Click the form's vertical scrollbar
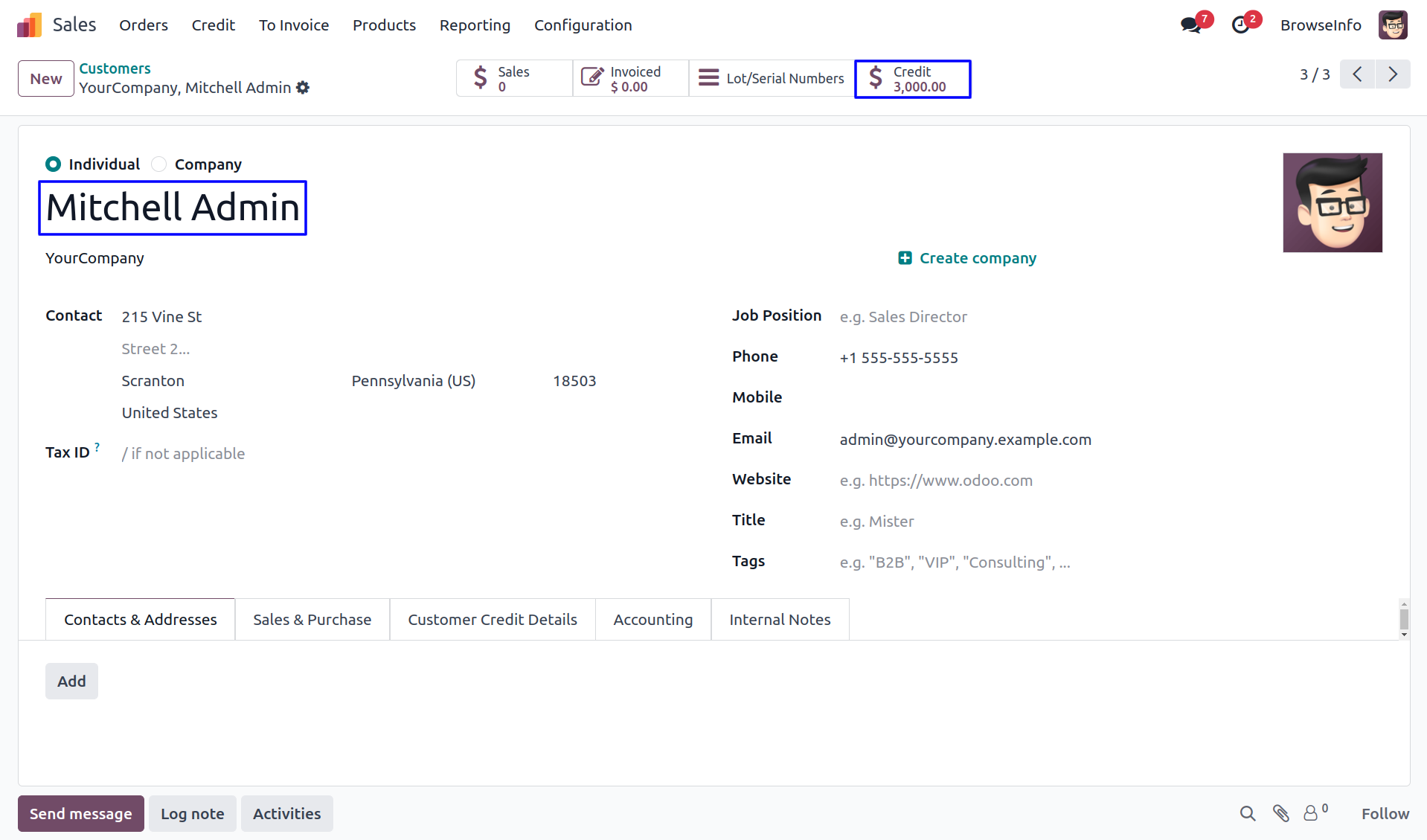The height and width of the screenshot is (840, 1427). [x=1404, y=619]
